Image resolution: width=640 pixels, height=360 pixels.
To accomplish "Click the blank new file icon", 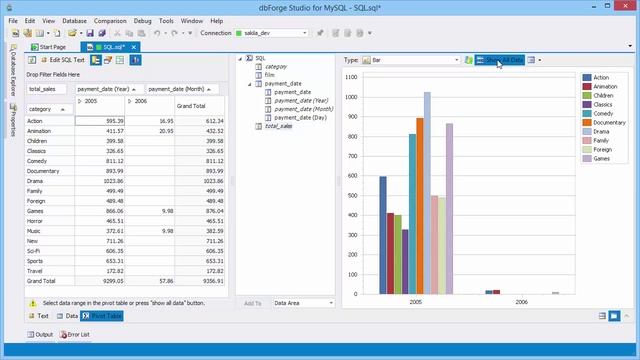I will click(57, 33).
